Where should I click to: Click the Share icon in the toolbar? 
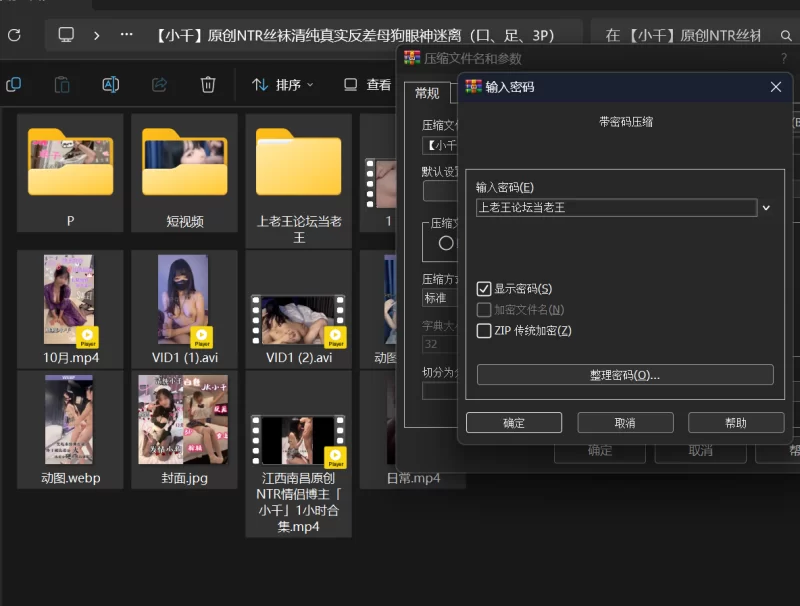coord(159,85)
